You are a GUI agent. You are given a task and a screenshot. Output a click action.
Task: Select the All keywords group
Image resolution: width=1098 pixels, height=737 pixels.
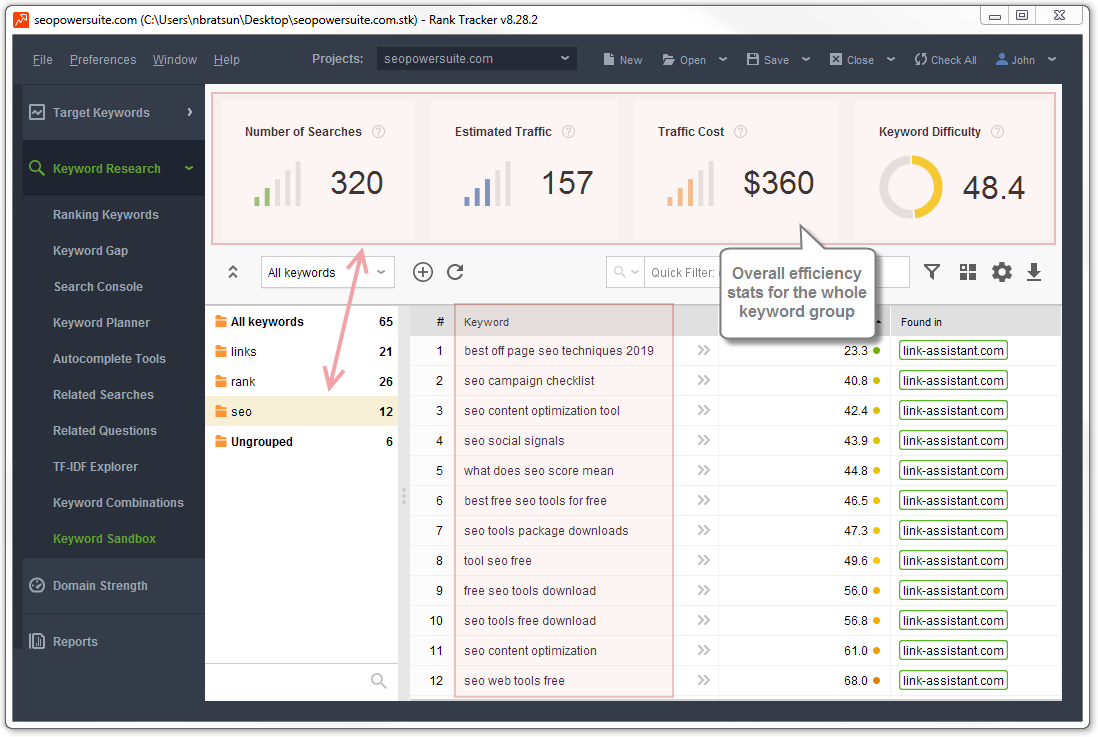pos(303,322)
